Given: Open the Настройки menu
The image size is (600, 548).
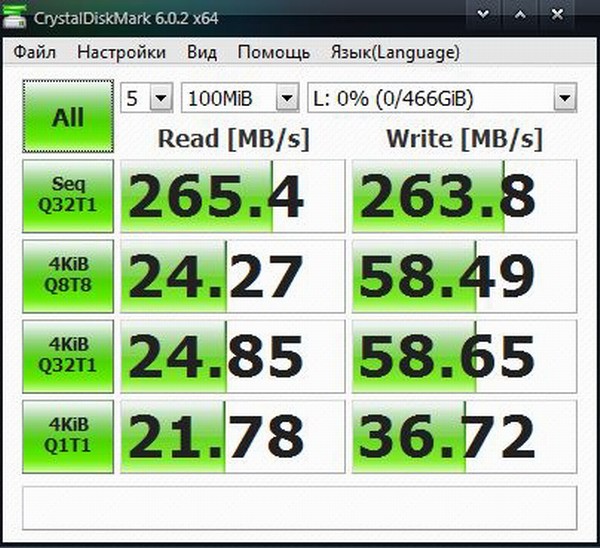Looking at the screenshot, I should tap(121, 52).
